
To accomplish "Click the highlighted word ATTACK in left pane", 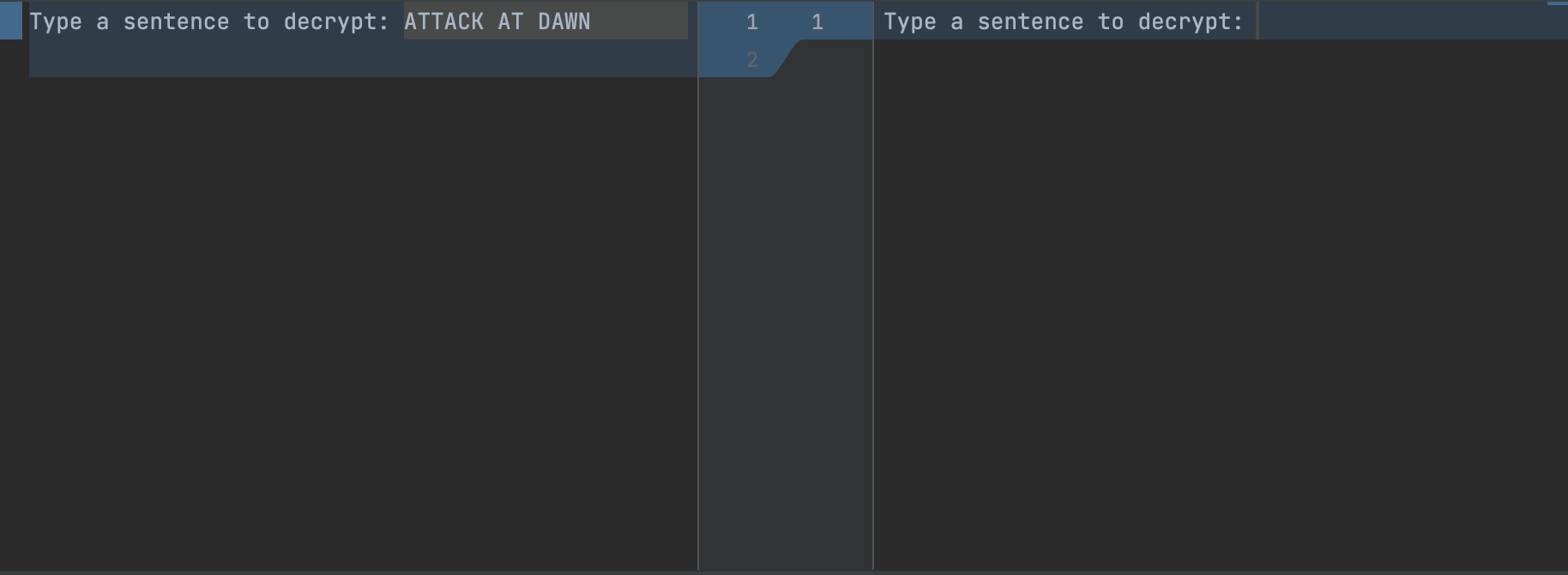I will (443, 21).
